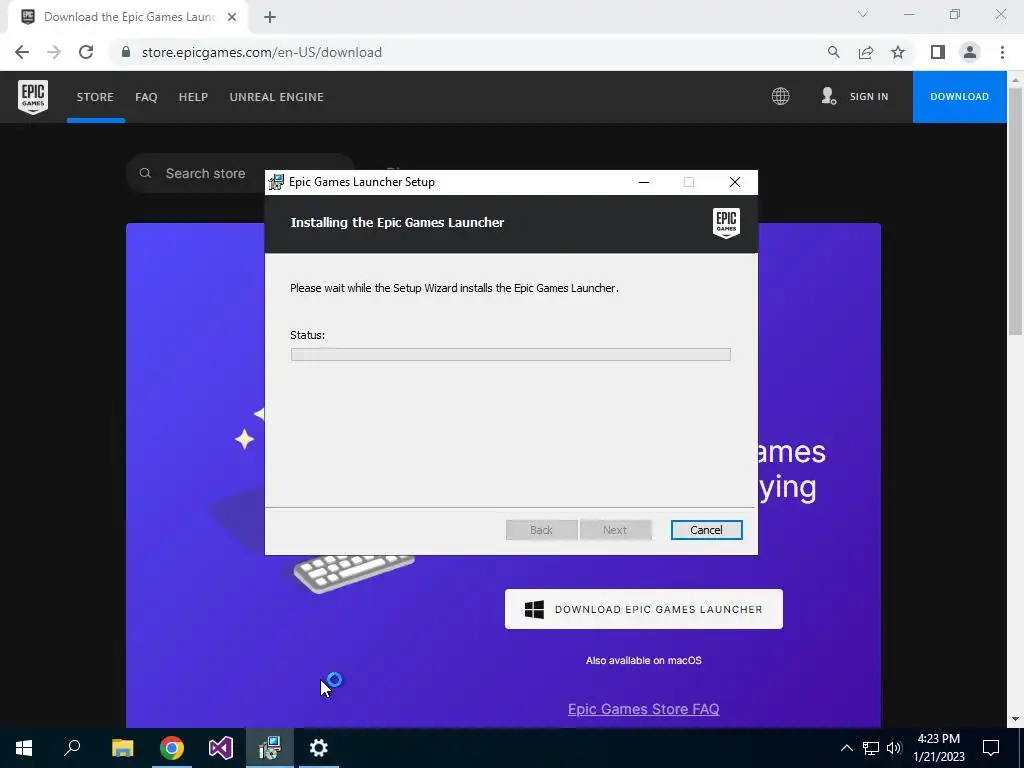Viewport: 1024px width, 768px height.
Task: Click the sign-in user avatar icon
Action: (829, 96)
